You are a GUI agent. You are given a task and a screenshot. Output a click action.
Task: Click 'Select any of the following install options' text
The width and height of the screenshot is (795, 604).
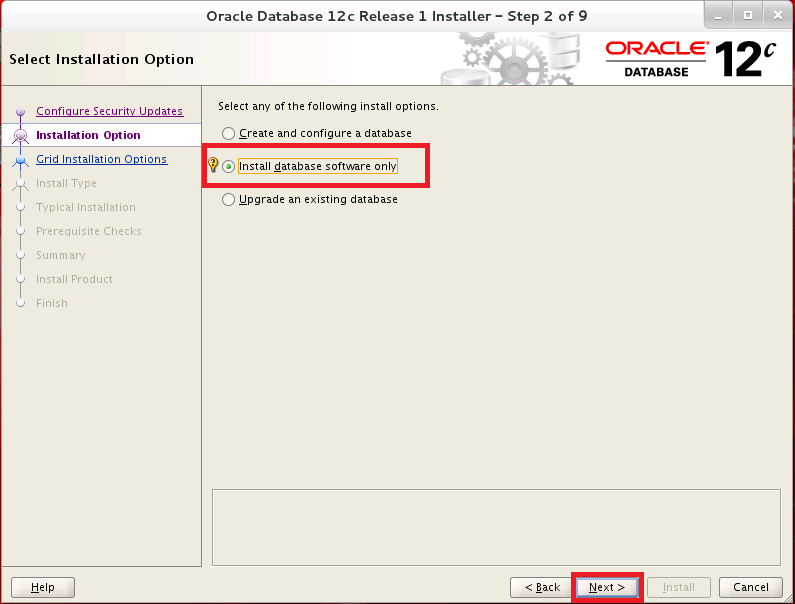pos(328,106)
